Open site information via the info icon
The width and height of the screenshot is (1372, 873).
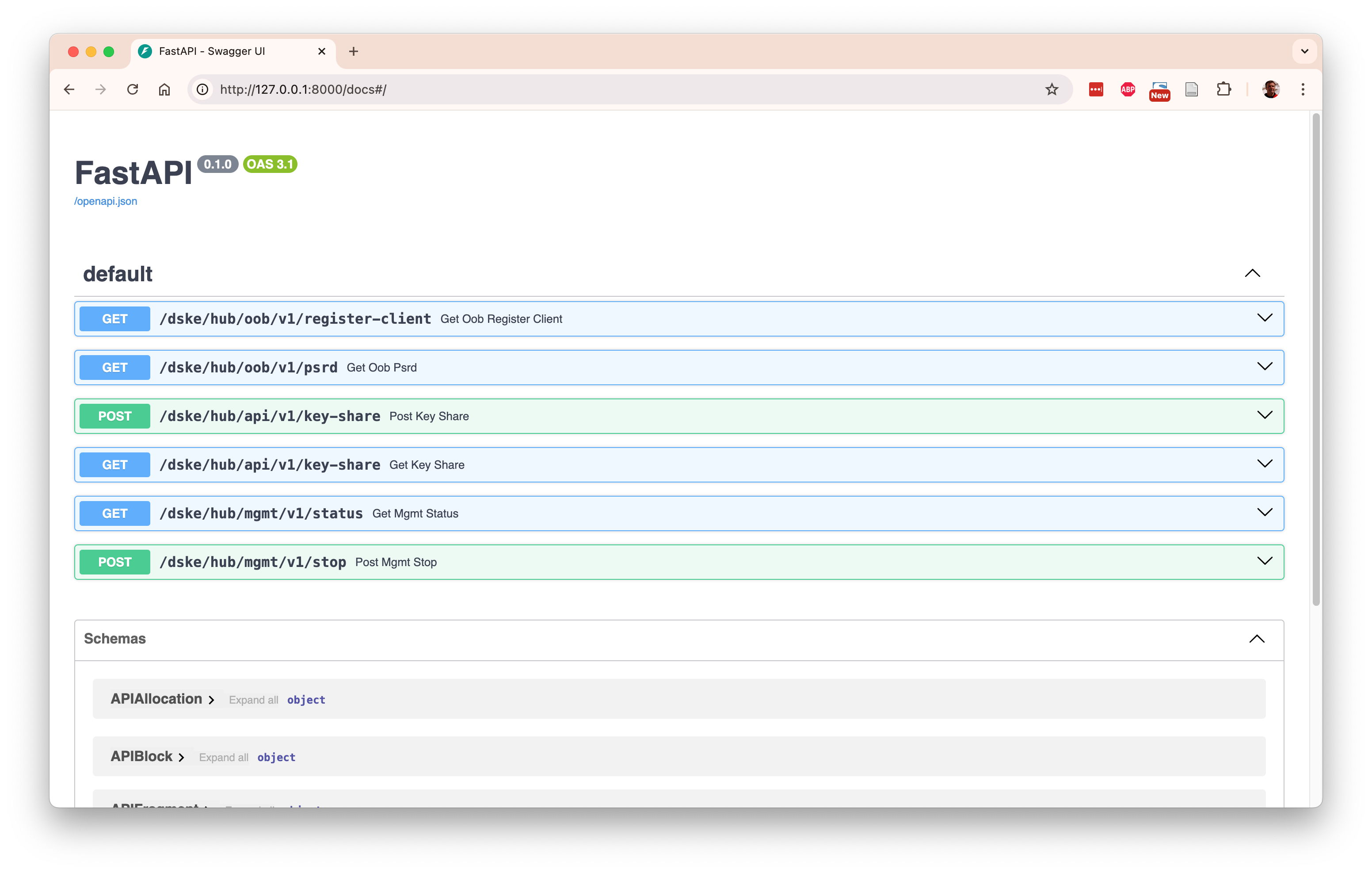pyautogui.click(x=202, y=89)
